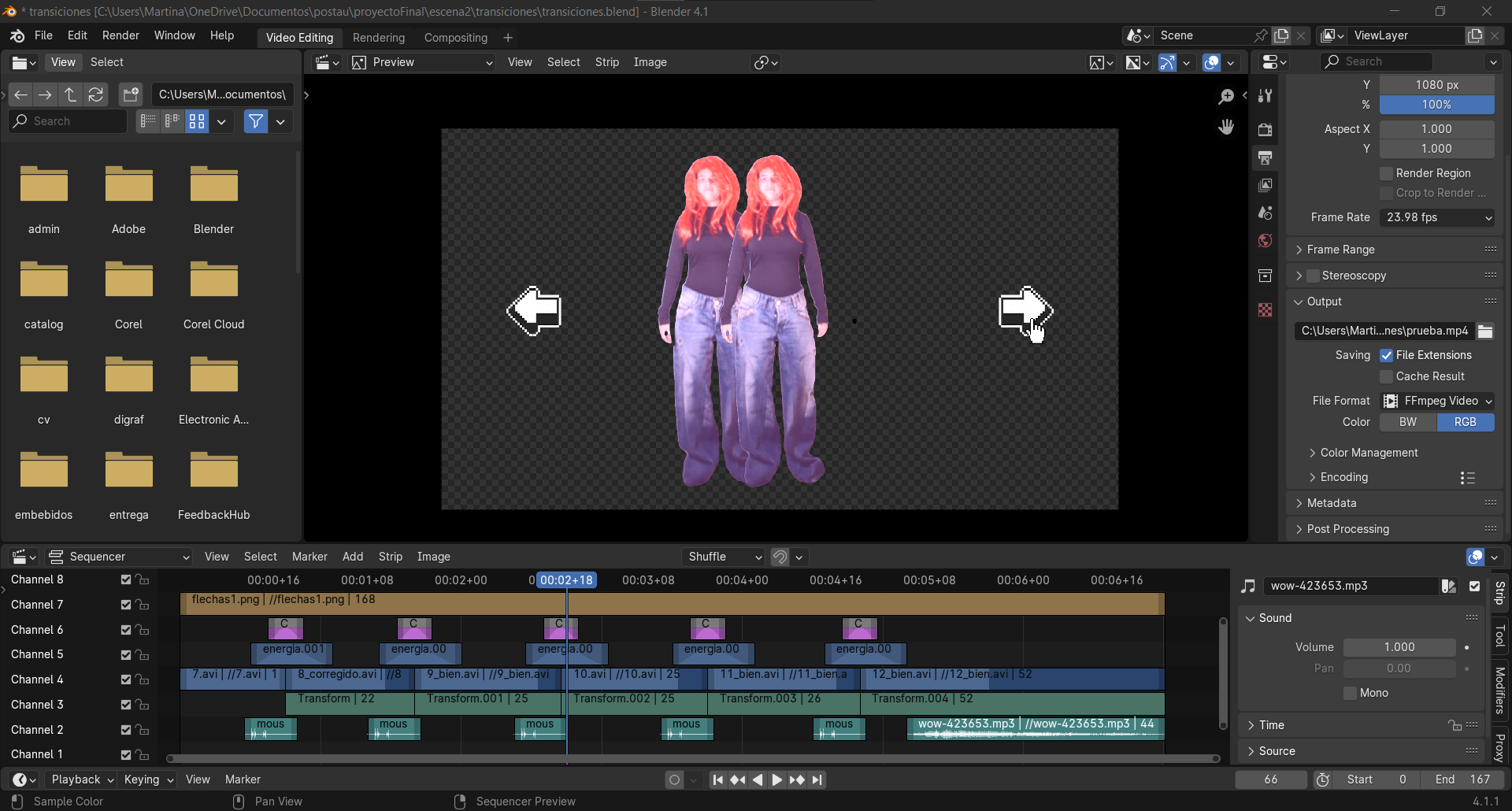Enable the Cache Result checkbox

pyautogui.click(x=1387, y=377)
